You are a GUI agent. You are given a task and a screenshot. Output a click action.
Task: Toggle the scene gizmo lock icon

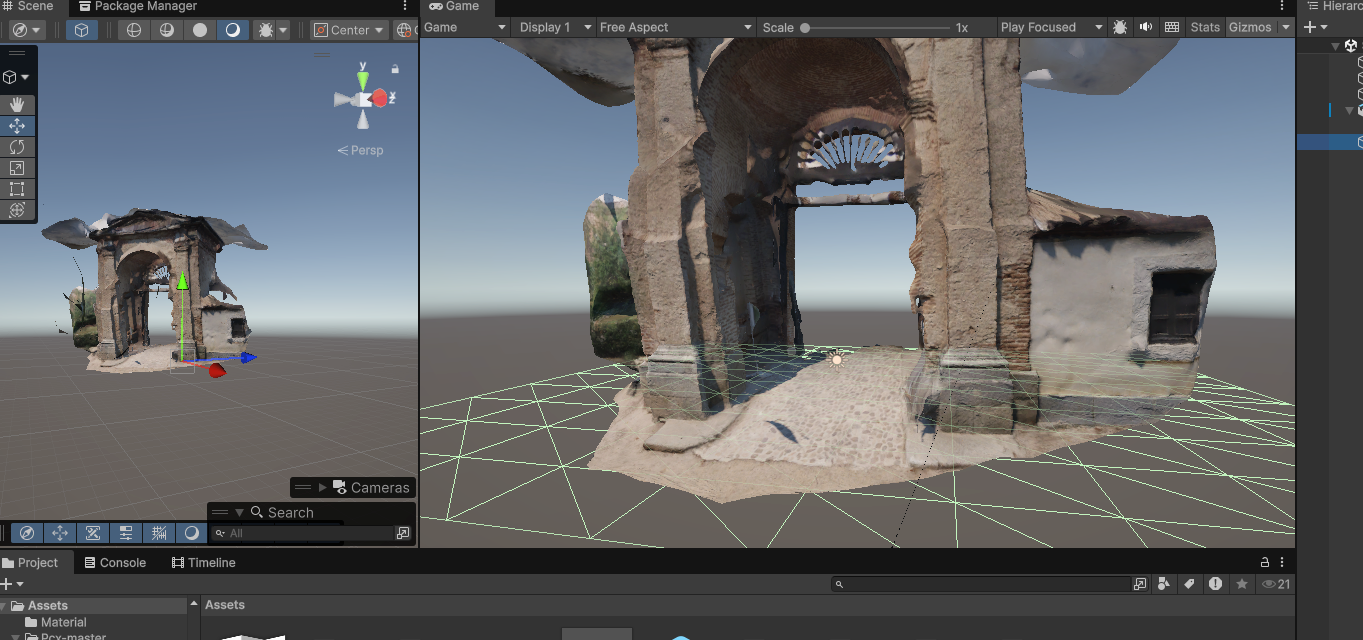coord(396,69)
